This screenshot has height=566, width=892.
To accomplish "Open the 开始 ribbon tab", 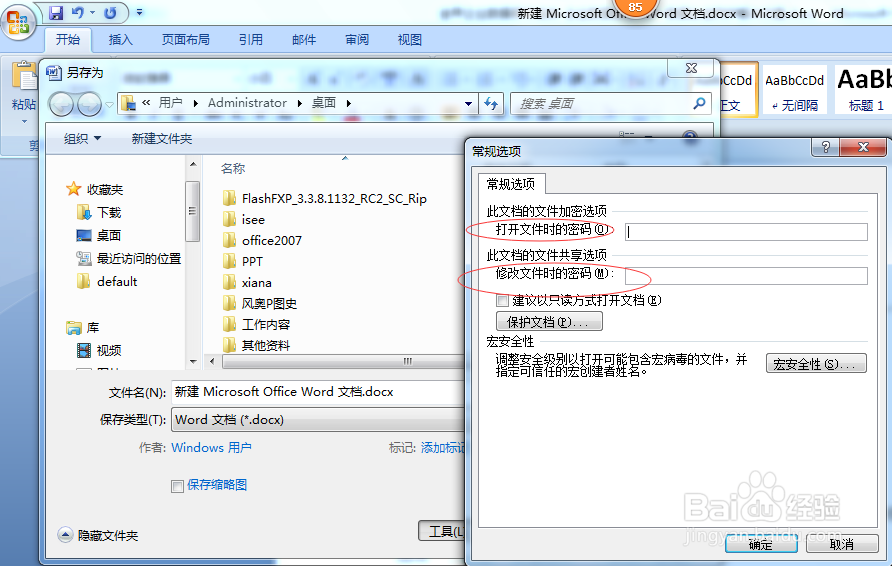I will pos(68,39).
